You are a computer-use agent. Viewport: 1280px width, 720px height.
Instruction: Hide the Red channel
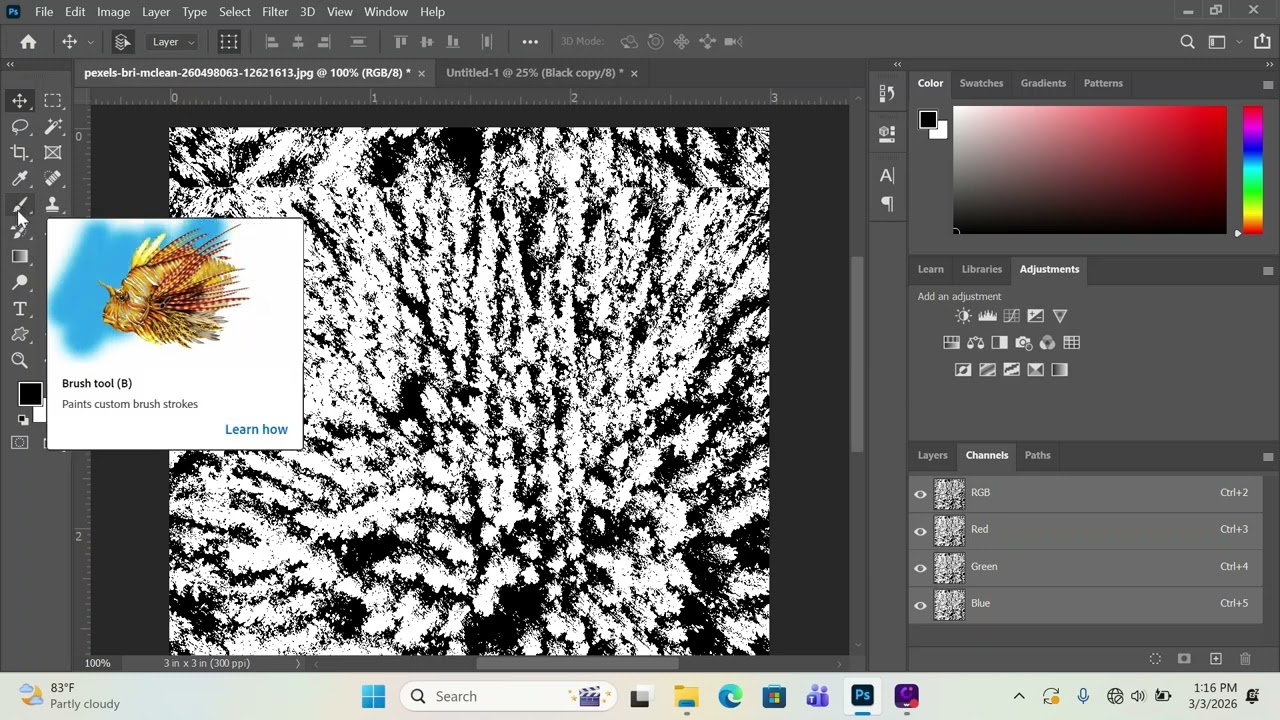920,530
